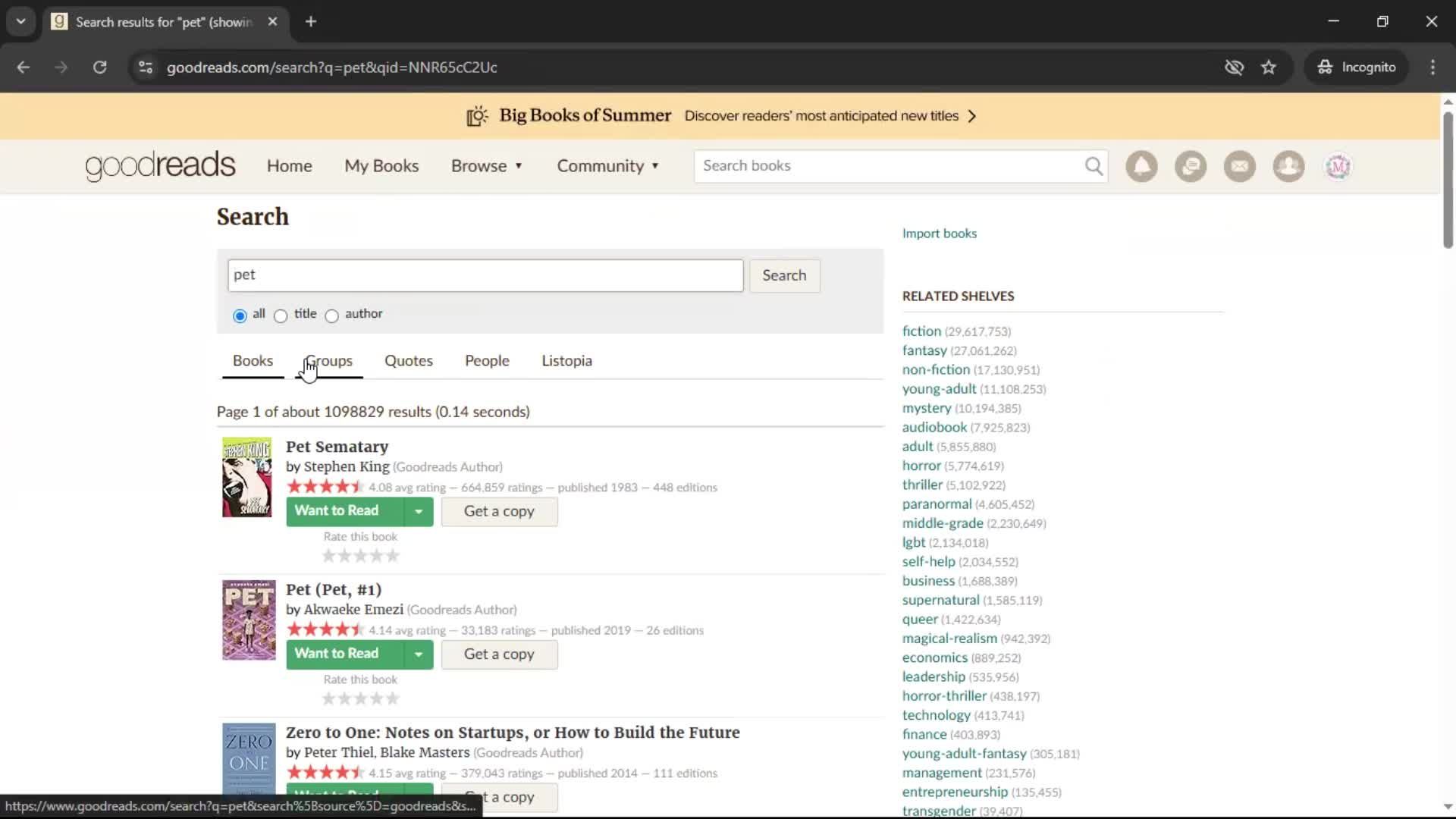View site information icon in address bar
This screenshot has width=1456, height=819.
146,67
